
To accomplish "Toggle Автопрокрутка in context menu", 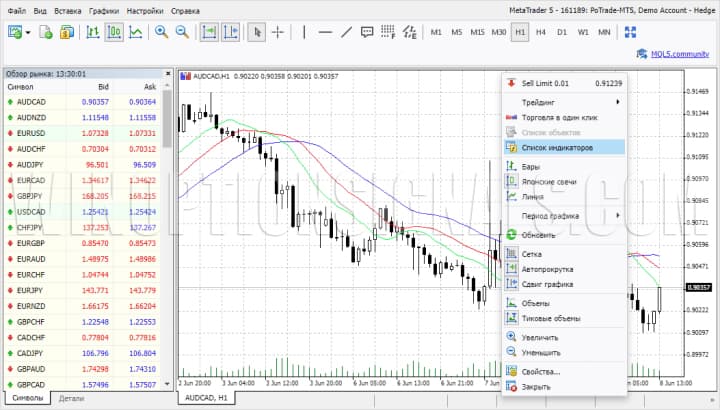I will (x=547, y=268).
